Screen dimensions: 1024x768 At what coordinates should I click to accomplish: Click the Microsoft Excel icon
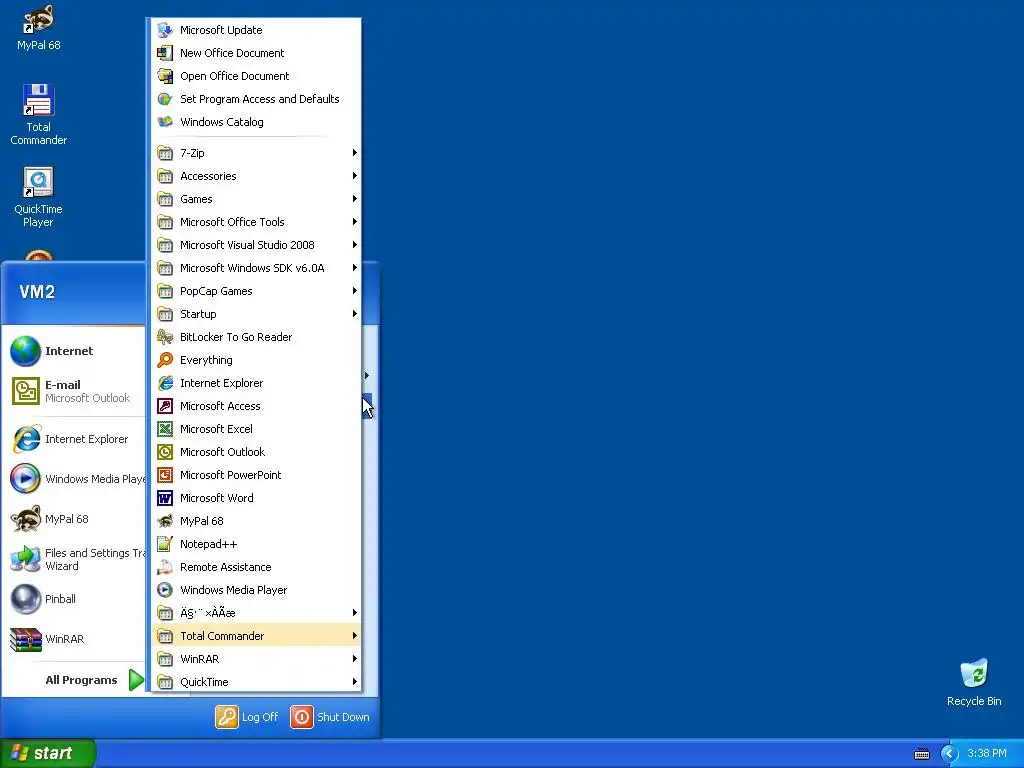pyautogui.click(x=165, y=429)
